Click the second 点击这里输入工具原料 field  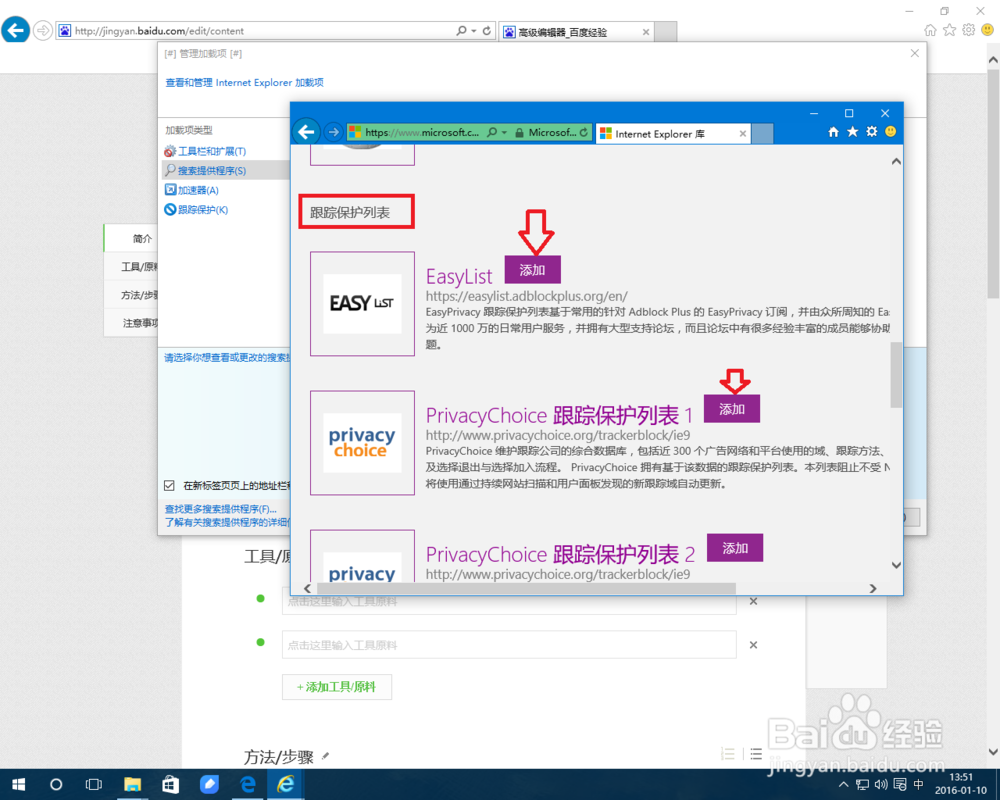(509, 645)
